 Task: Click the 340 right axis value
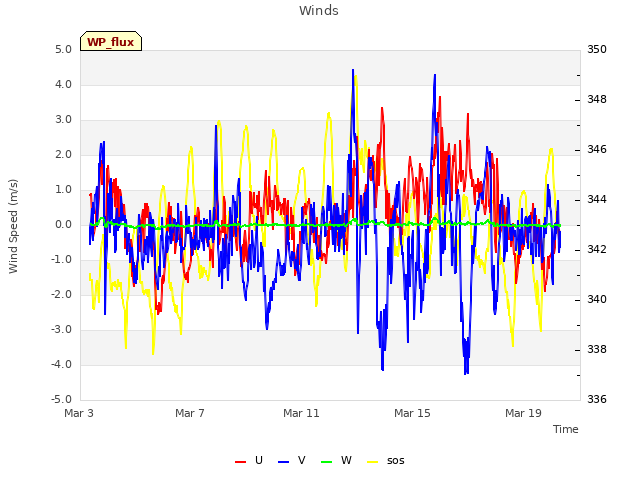pos(597,300)
